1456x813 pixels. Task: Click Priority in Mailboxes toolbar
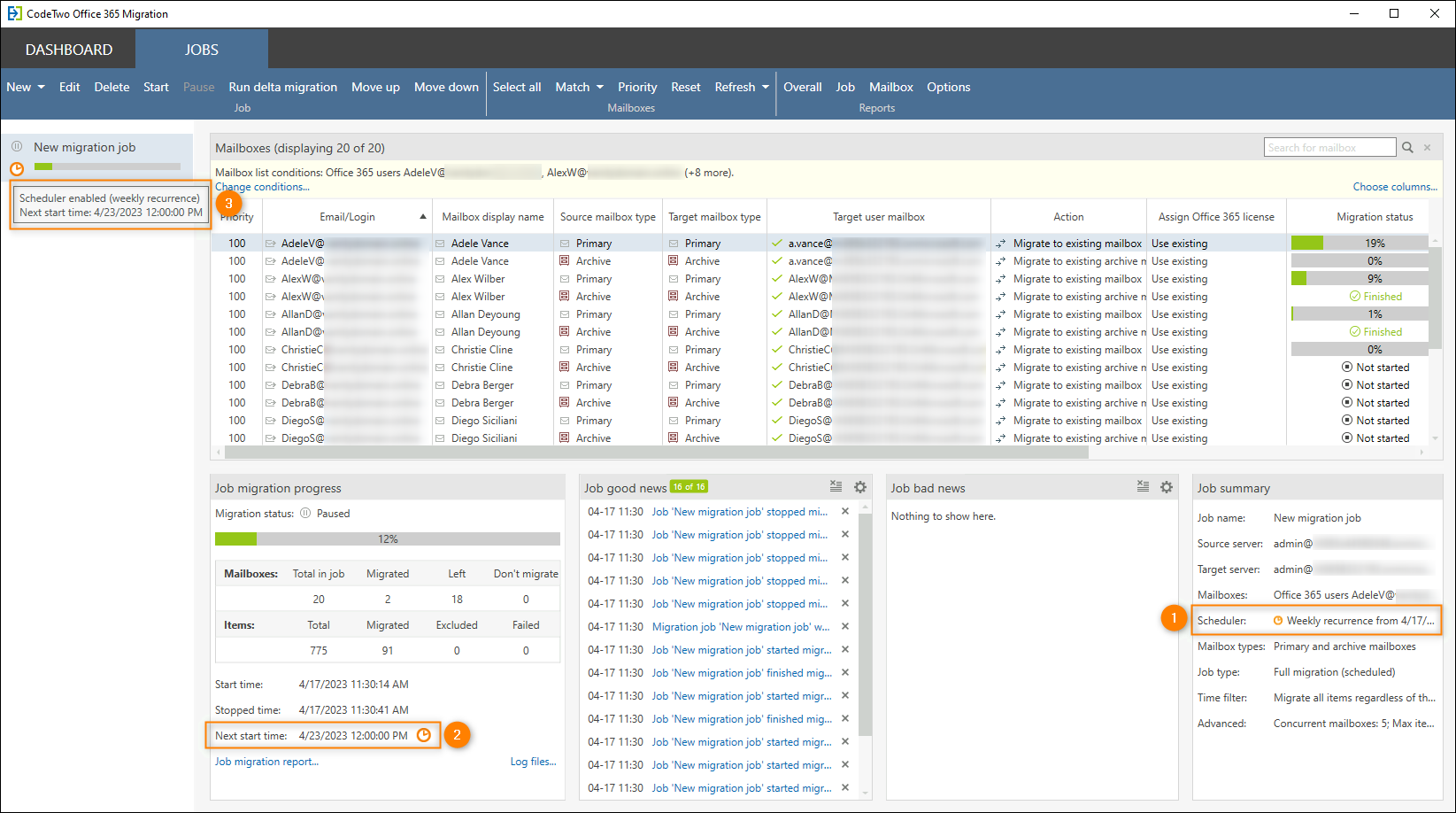tap(637, 87)
